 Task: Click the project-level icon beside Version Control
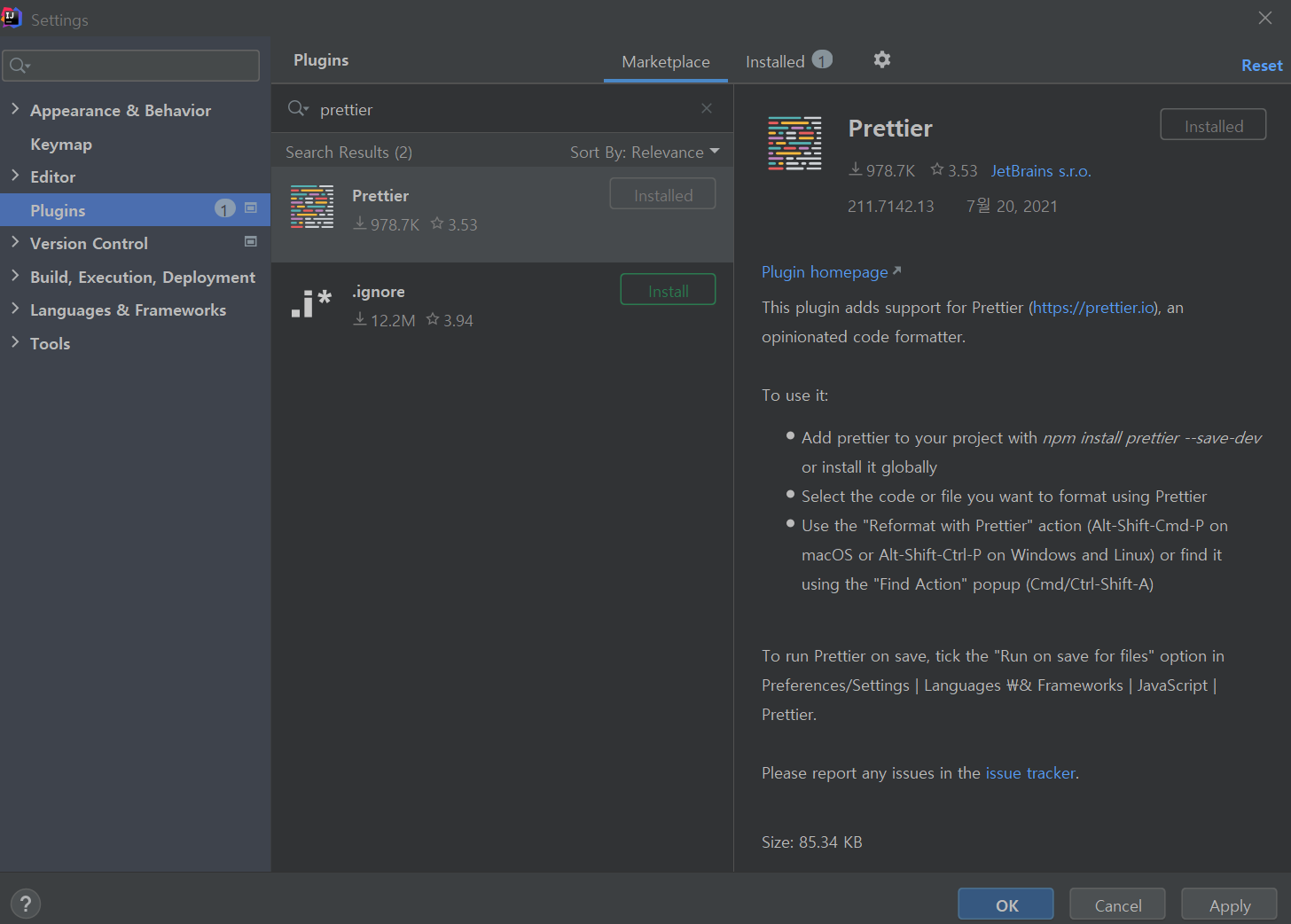click(x=251, y=241)
